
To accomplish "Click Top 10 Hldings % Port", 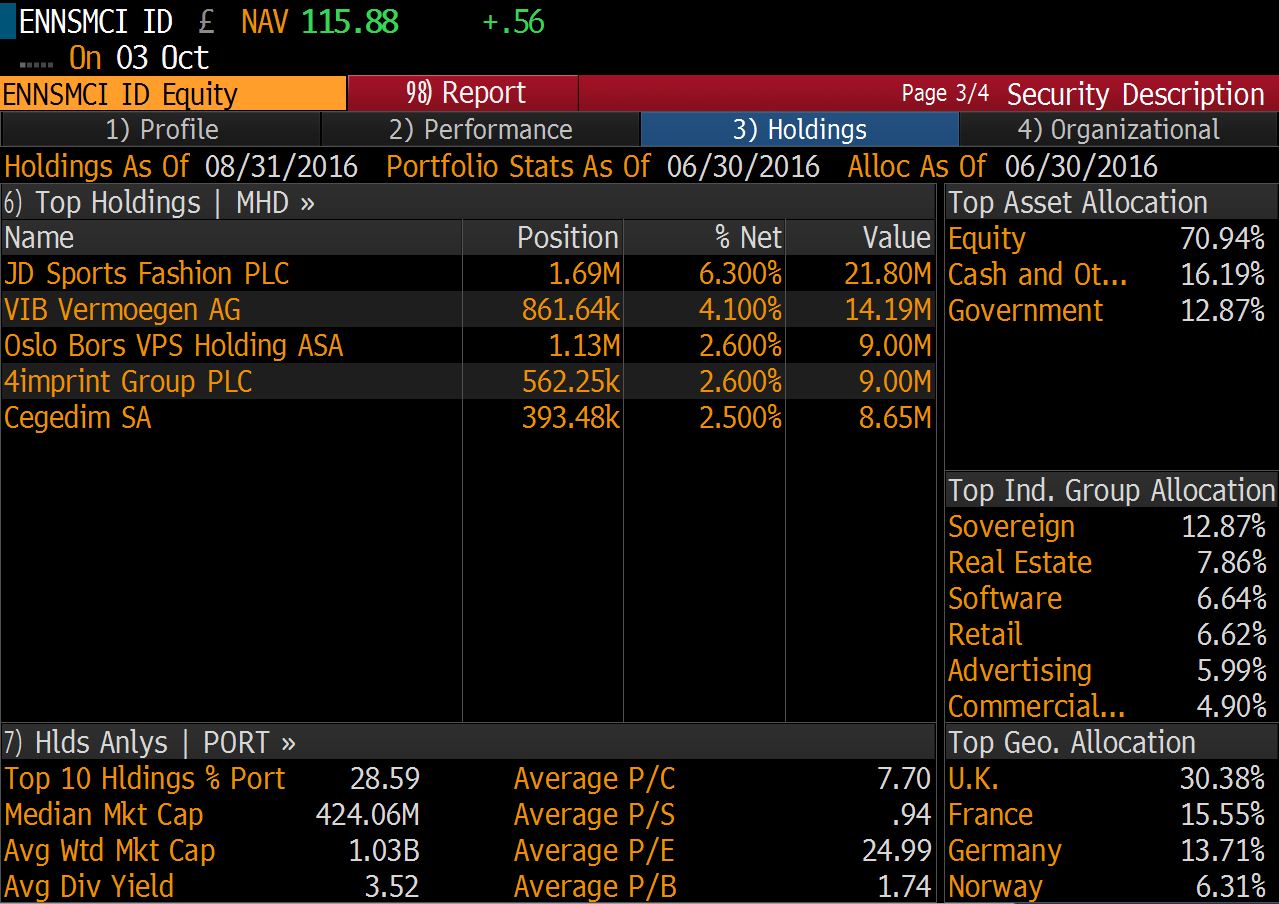I will point(145,779).
